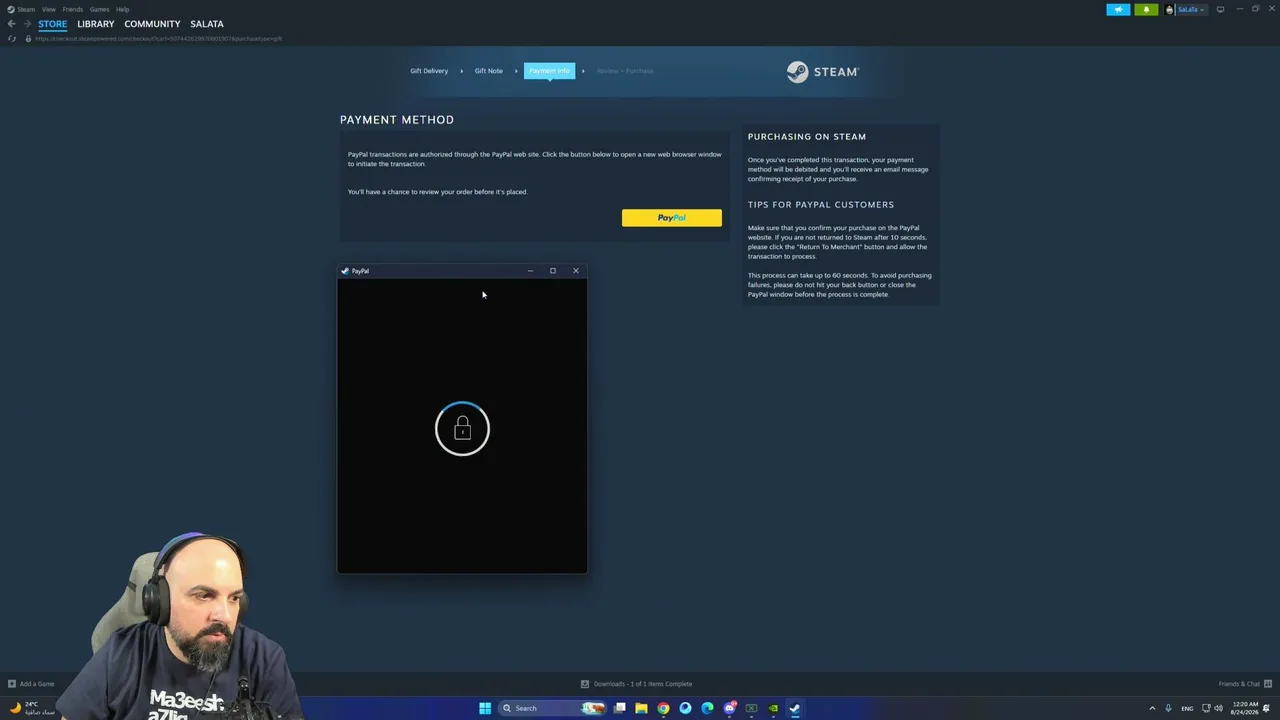Open Steam announcements megaphone button
The height and width of the screenshot is (720, 1280).
point(1118,10)
